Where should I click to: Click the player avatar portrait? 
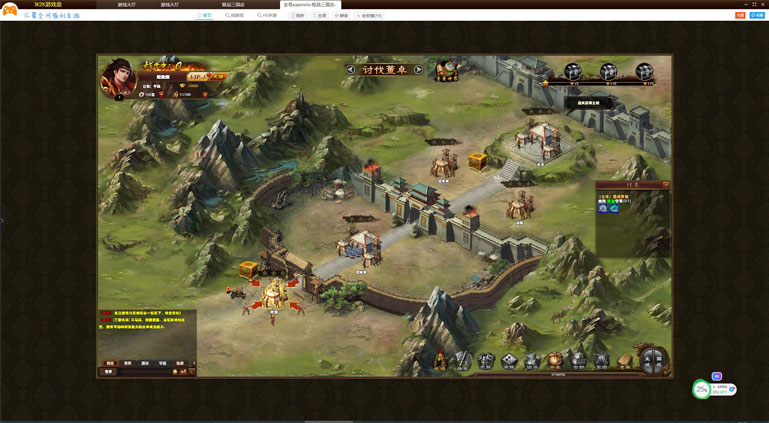tap(117, 80)
